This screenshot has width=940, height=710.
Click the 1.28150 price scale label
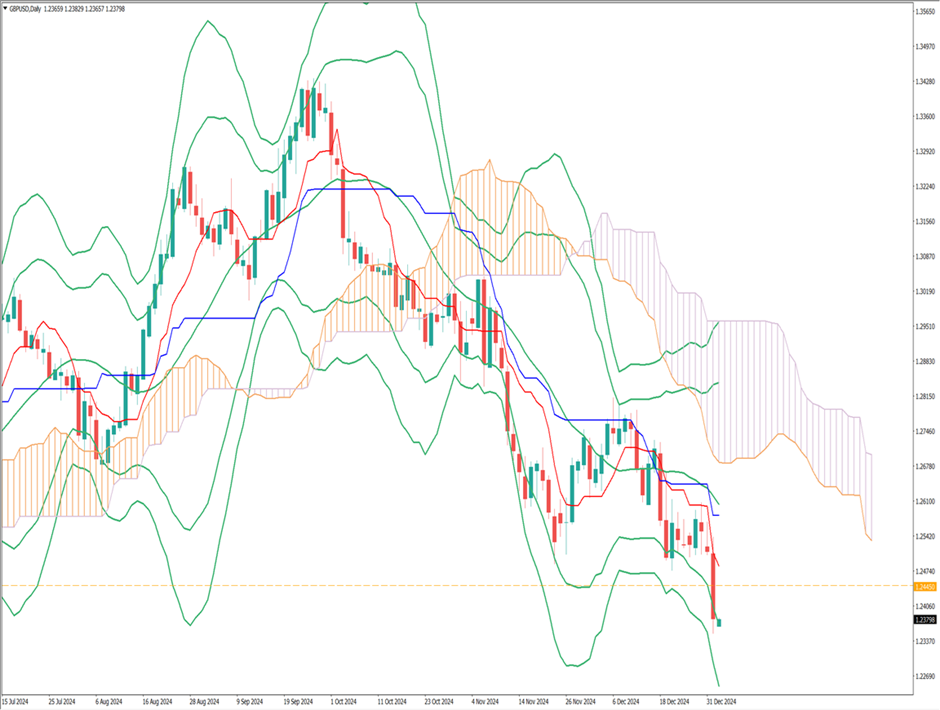pos(925,396)
